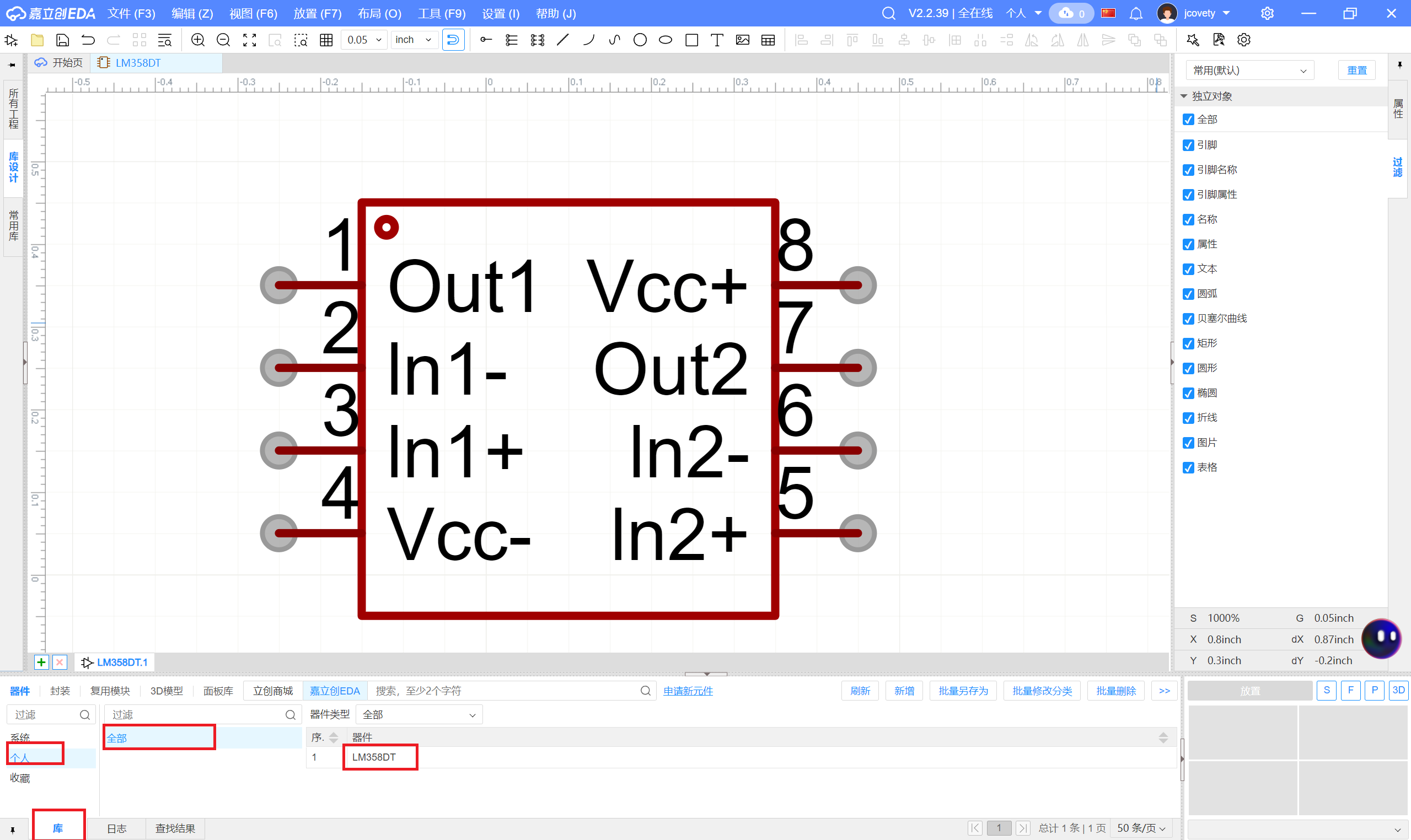
Task: Click the Undo arrow icon
Action: click(88, 40)
